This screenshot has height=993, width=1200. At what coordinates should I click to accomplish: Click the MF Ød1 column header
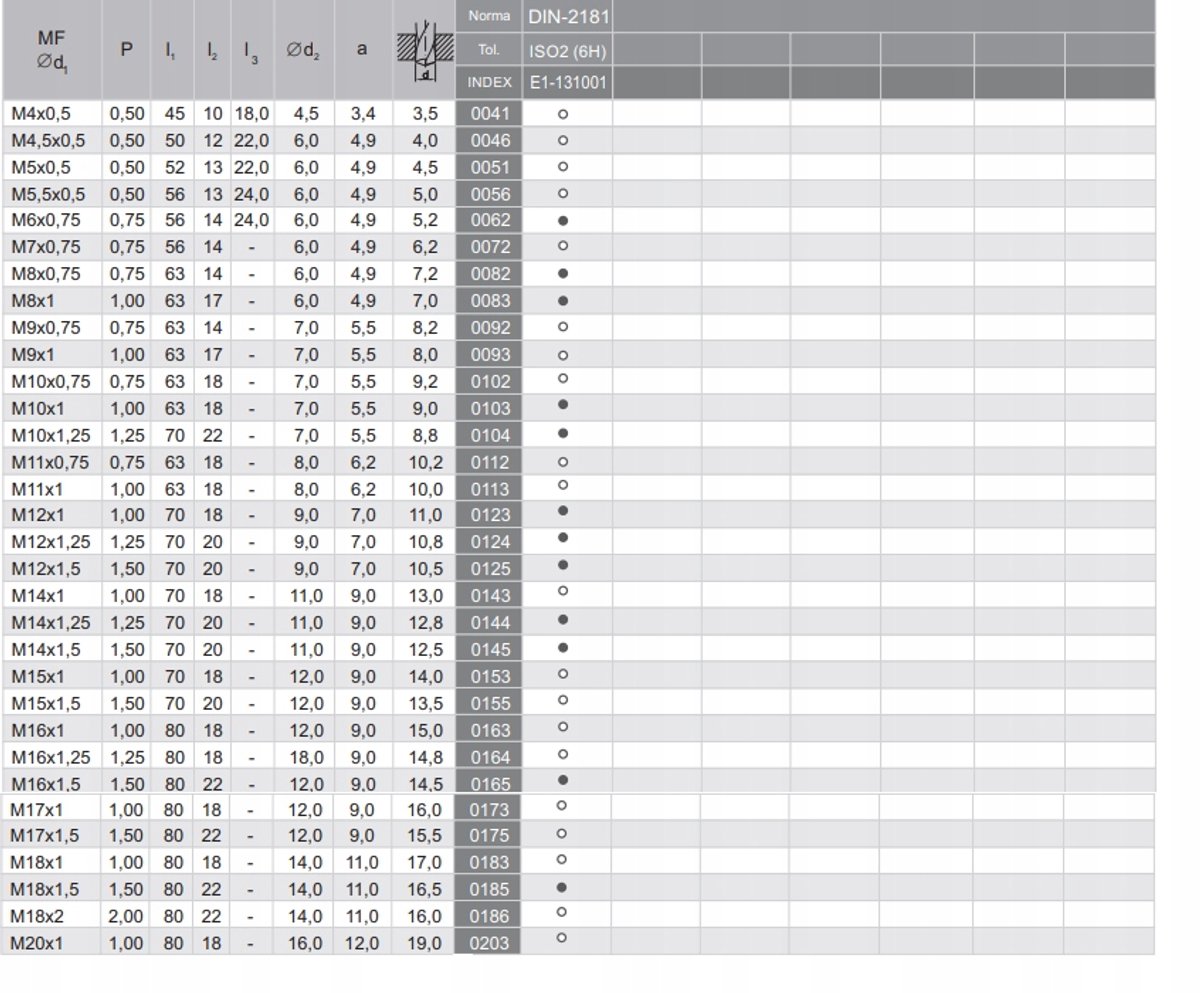(x=52, y=51)
